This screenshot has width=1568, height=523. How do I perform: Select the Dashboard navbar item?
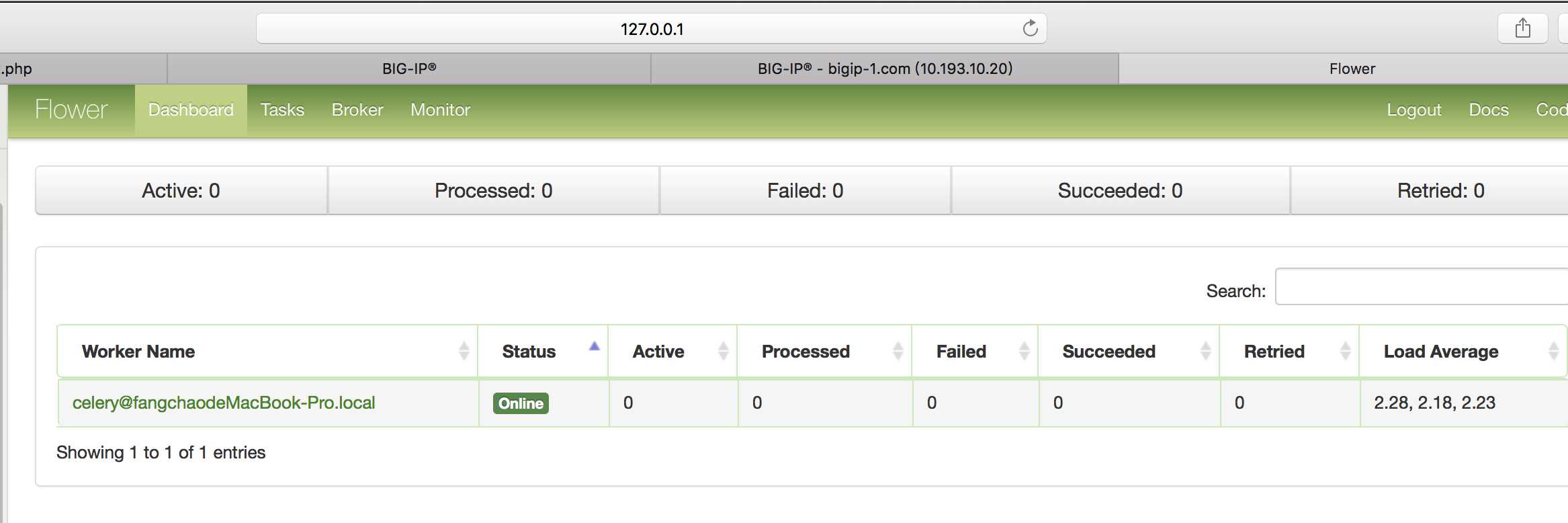click(191, 110)
